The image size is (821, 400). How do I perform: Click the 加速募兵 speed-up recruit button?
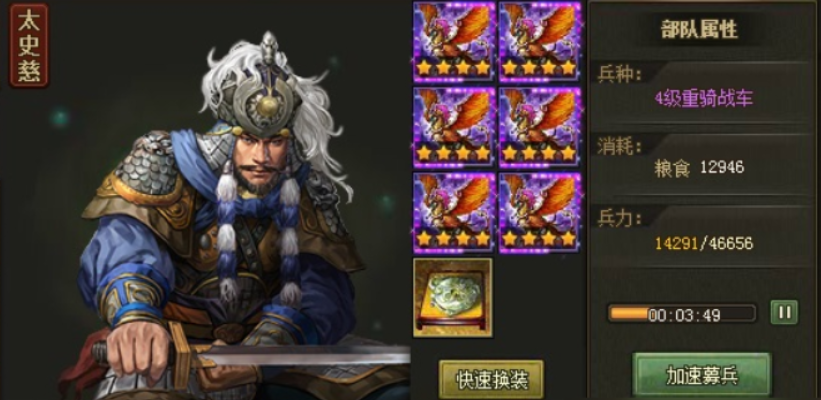[x=702, y=375]
